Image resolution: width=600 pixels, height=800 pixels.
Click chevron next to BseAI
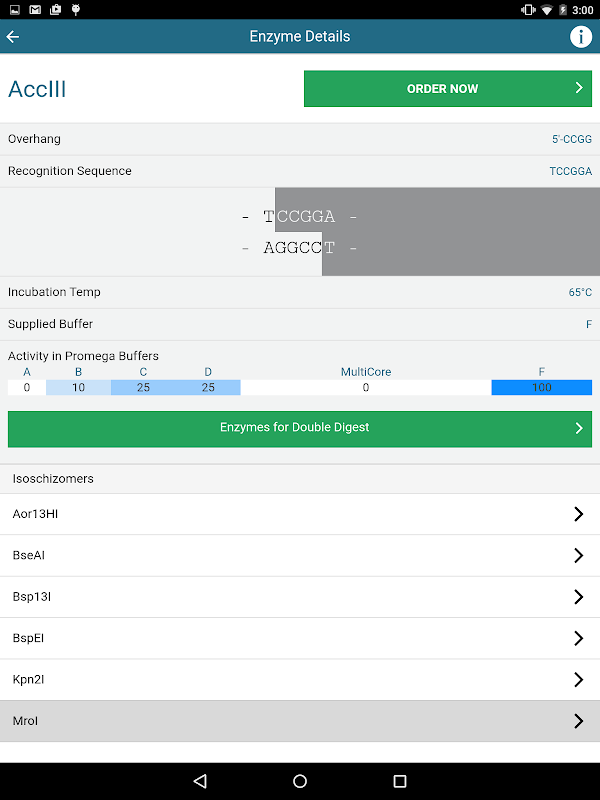pos(578,555)
